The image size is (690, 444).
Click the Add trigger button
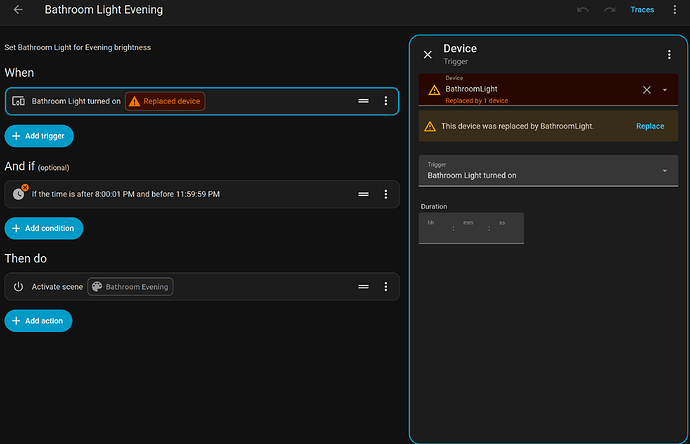pos(39,136)
